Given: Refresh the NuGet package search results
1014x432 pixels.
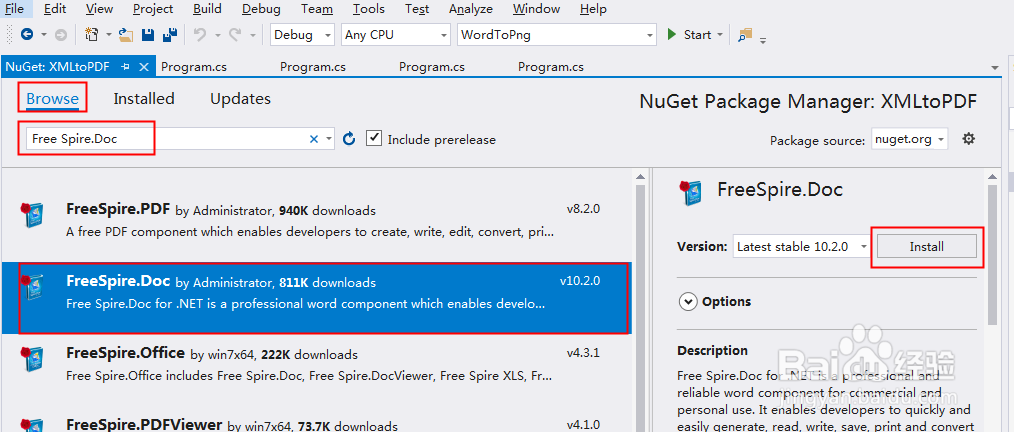Looking at the screenshot, I should pos(349,139).
